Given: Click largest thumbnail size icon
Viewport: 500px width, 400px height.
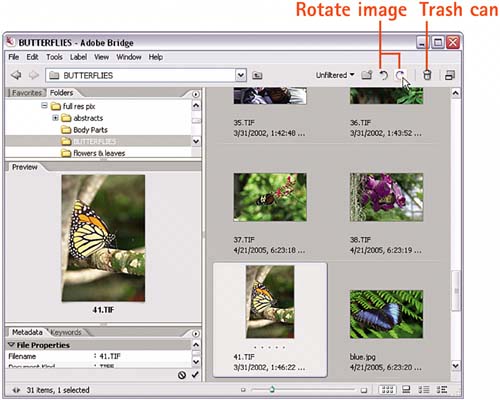Looking at the screenshot, I should pos(364,390).
